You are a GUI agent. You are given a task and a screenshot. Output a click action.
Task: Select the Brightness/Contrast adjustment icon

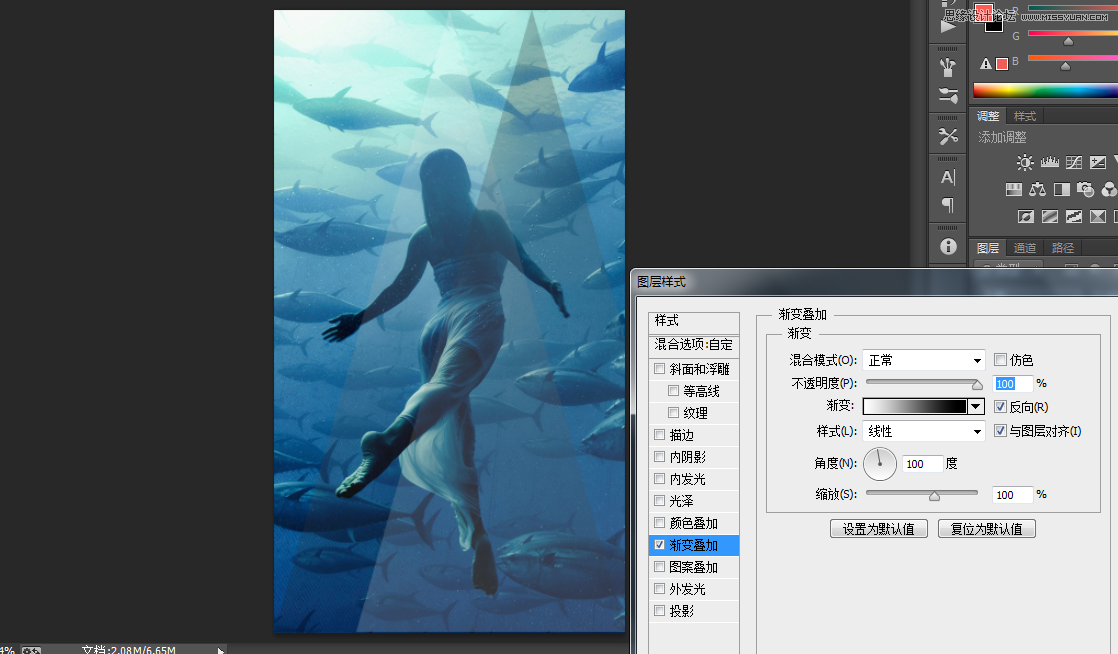[1024, 162]
